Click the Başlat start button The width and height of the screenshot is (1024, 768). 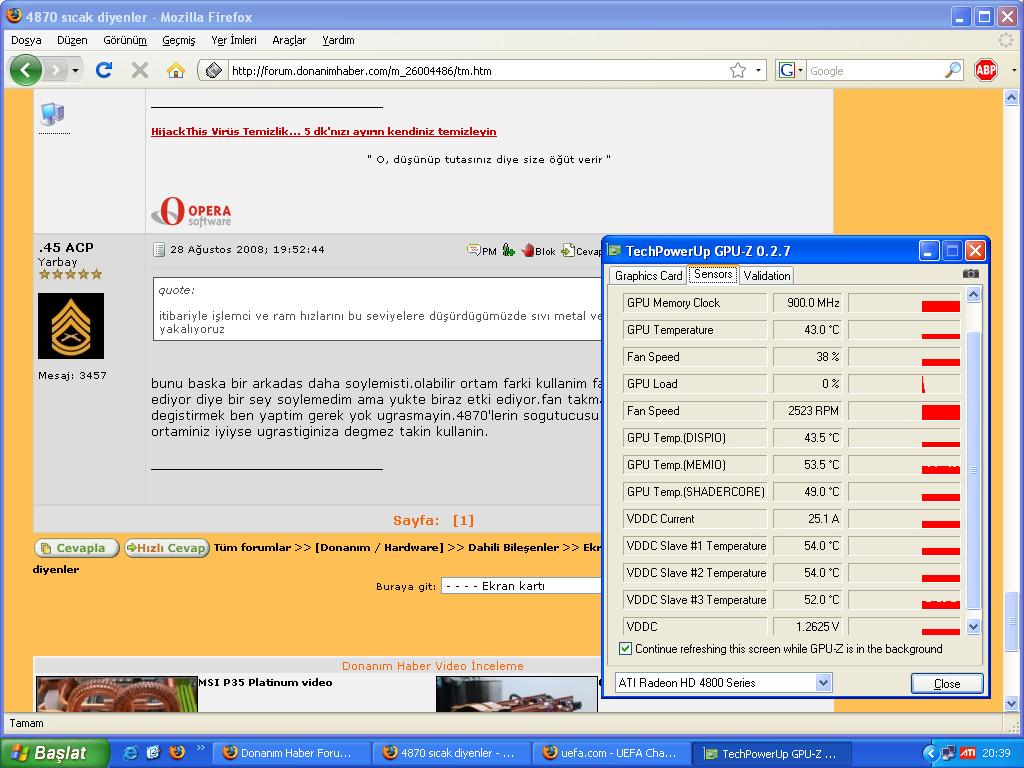click(x=55, y=753)
